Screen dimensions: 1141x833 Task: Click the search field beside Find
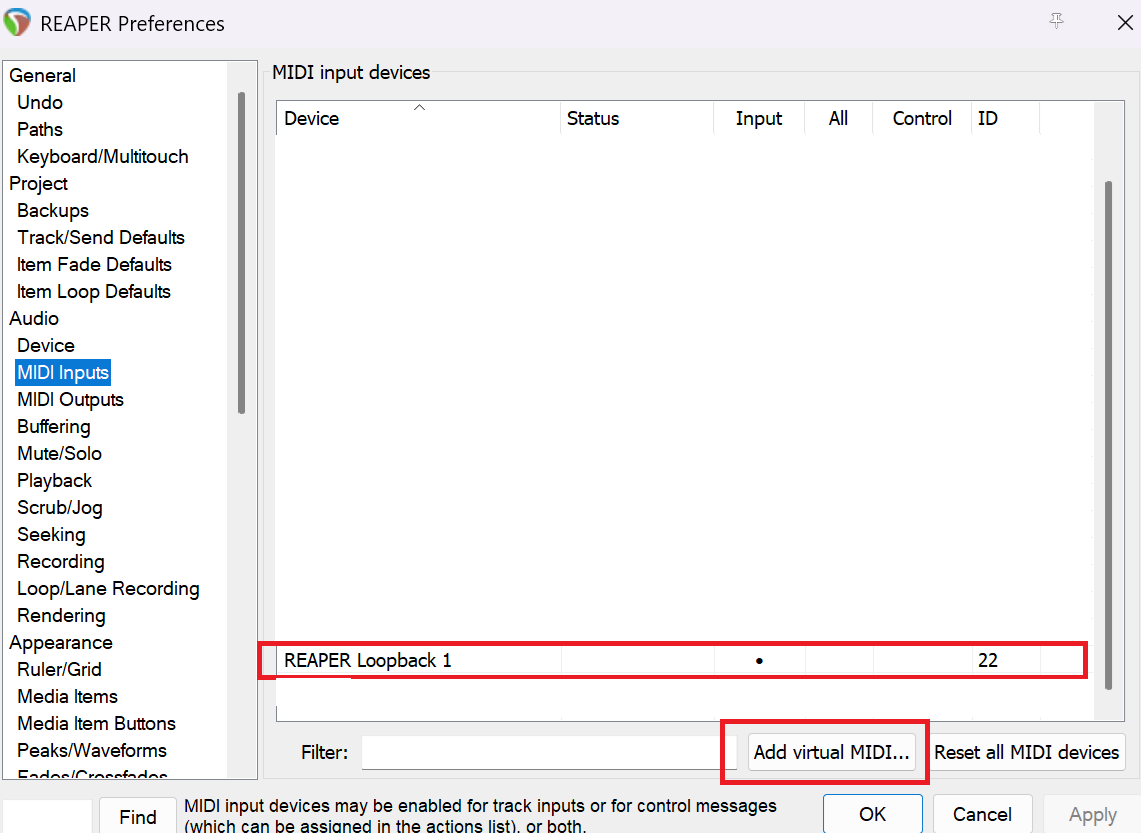(x=47, y=816)
